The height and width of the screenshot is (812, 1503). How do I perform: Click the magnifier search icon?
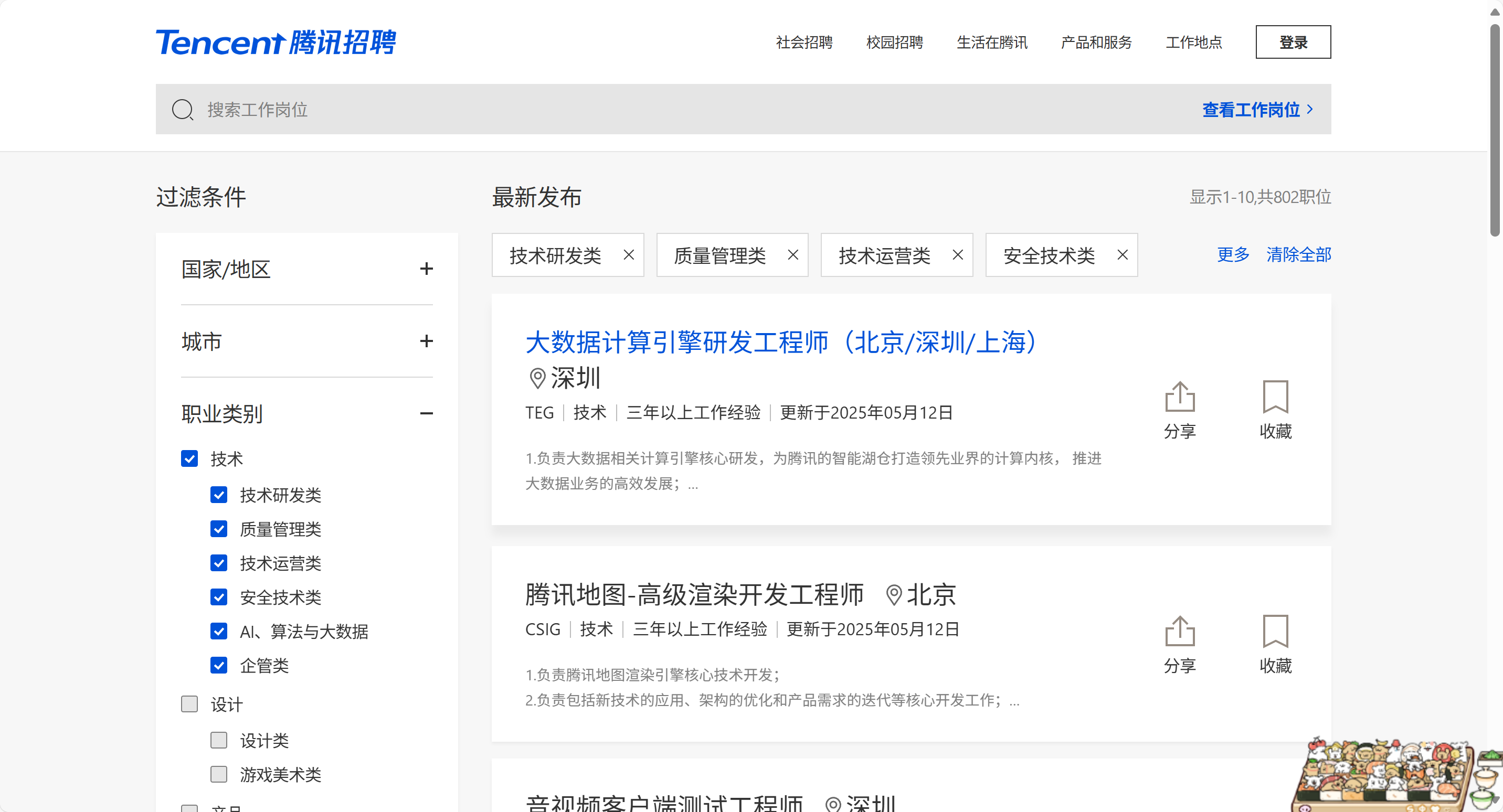(183, 109)
